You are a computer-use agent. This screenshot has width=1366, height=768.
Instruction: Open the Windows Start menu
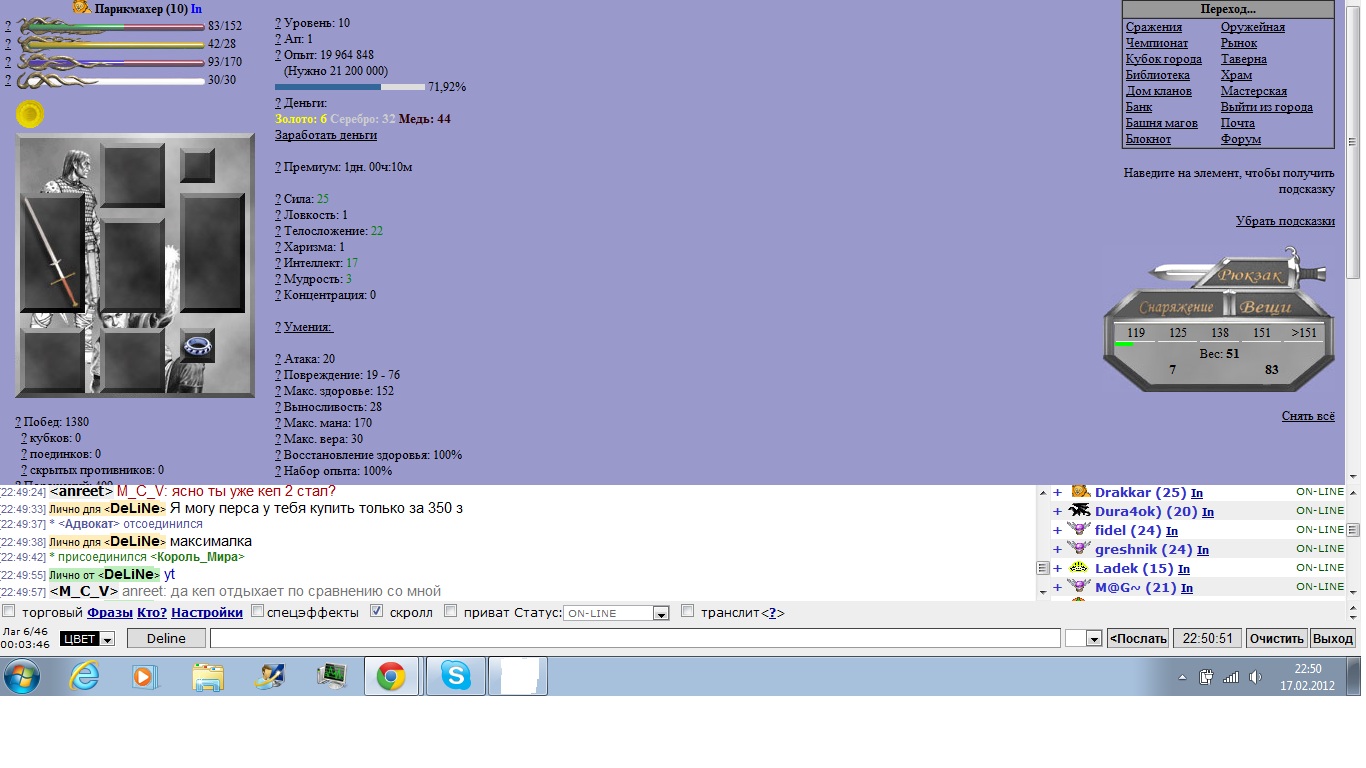(x=22, y=677)
